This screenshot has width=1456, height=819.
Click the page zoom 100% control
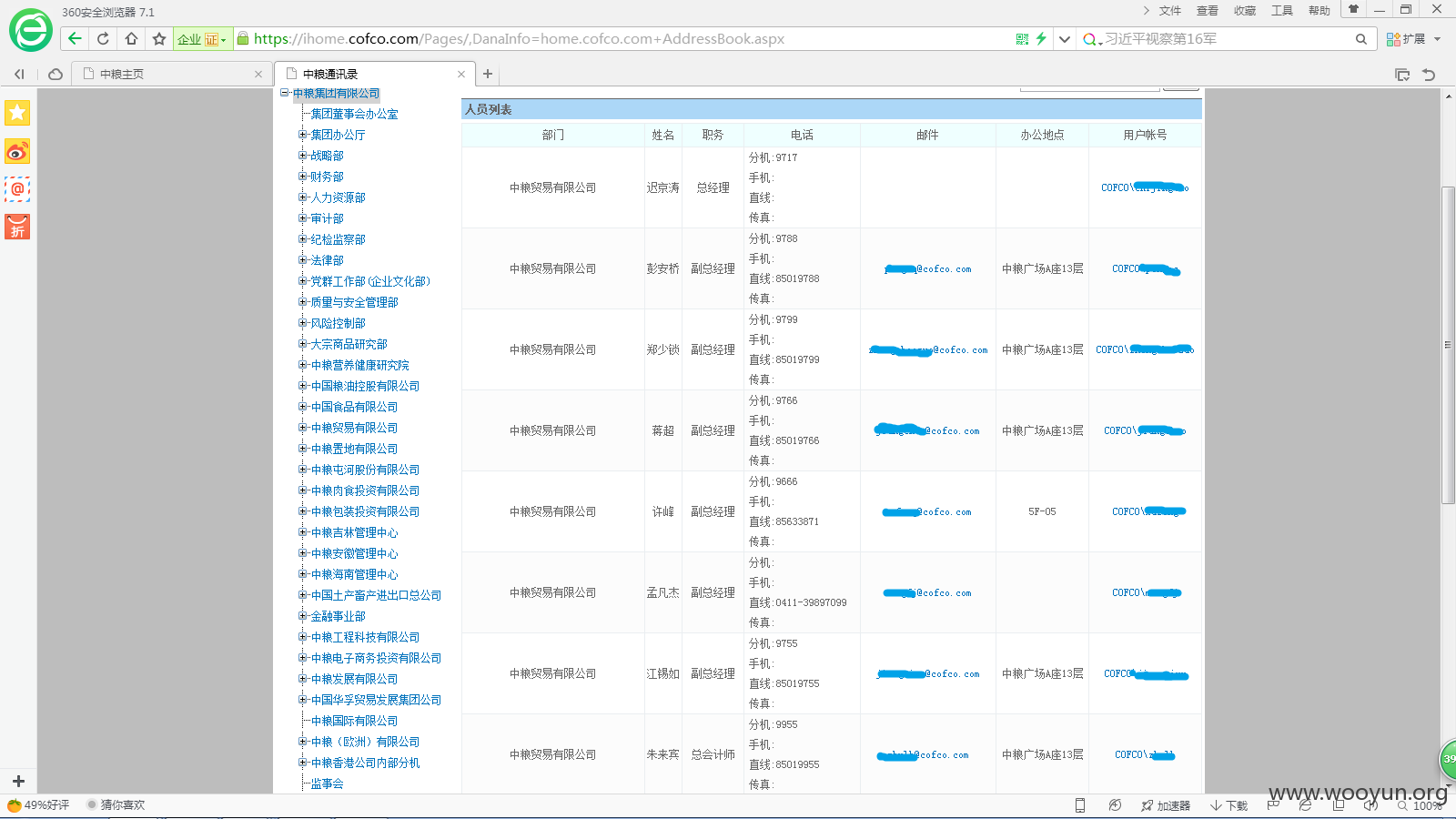click(x=1421, y=805)
